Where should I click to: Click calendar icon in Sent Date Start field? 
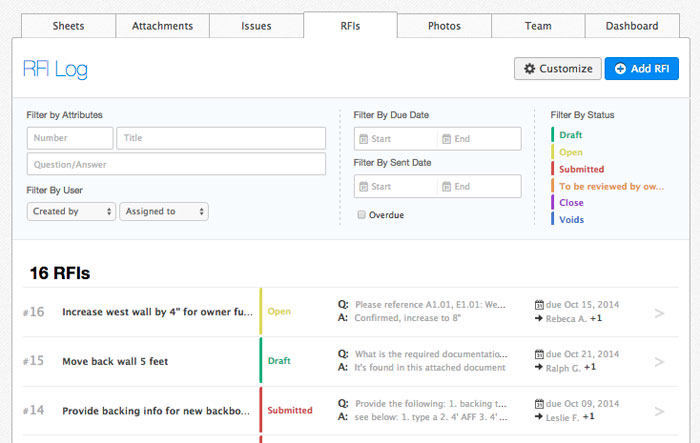click(363, 187)
